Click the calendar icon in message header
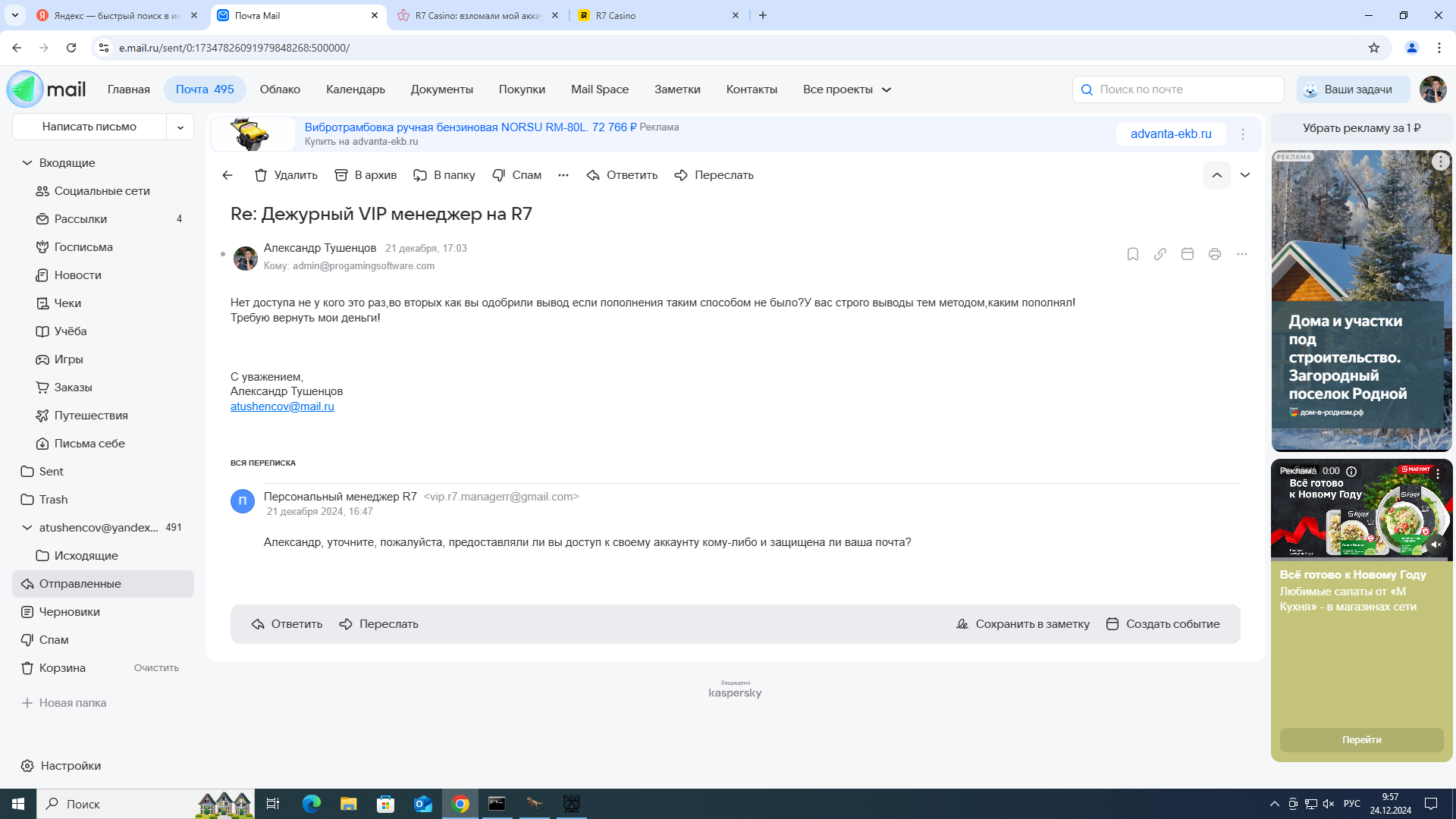This screenshot has width=1456, height=819. [1188, 254]
